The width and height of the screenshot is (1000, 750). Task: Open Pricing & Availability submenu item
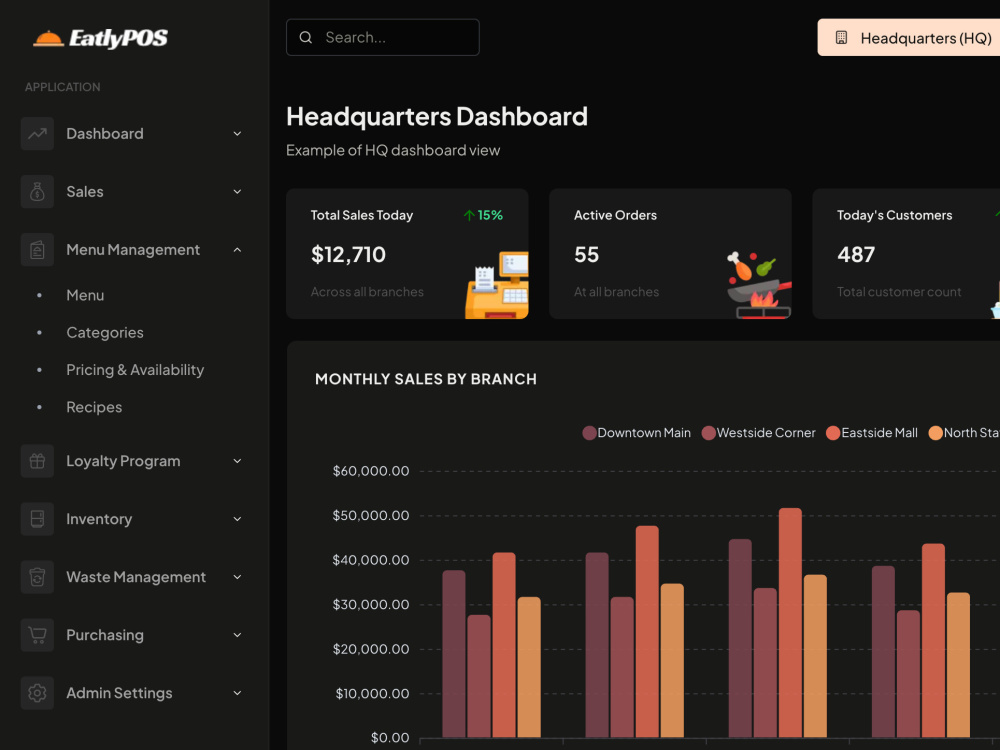135,370
